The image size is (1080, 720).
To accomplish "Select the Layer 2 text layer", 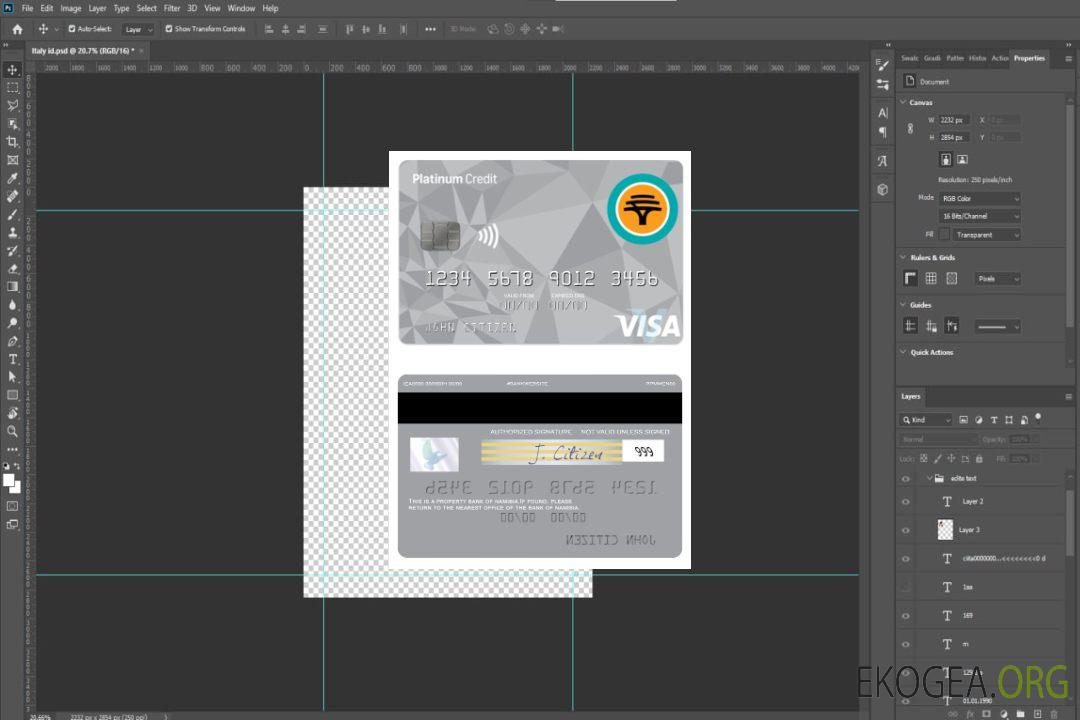I will 973,502.
